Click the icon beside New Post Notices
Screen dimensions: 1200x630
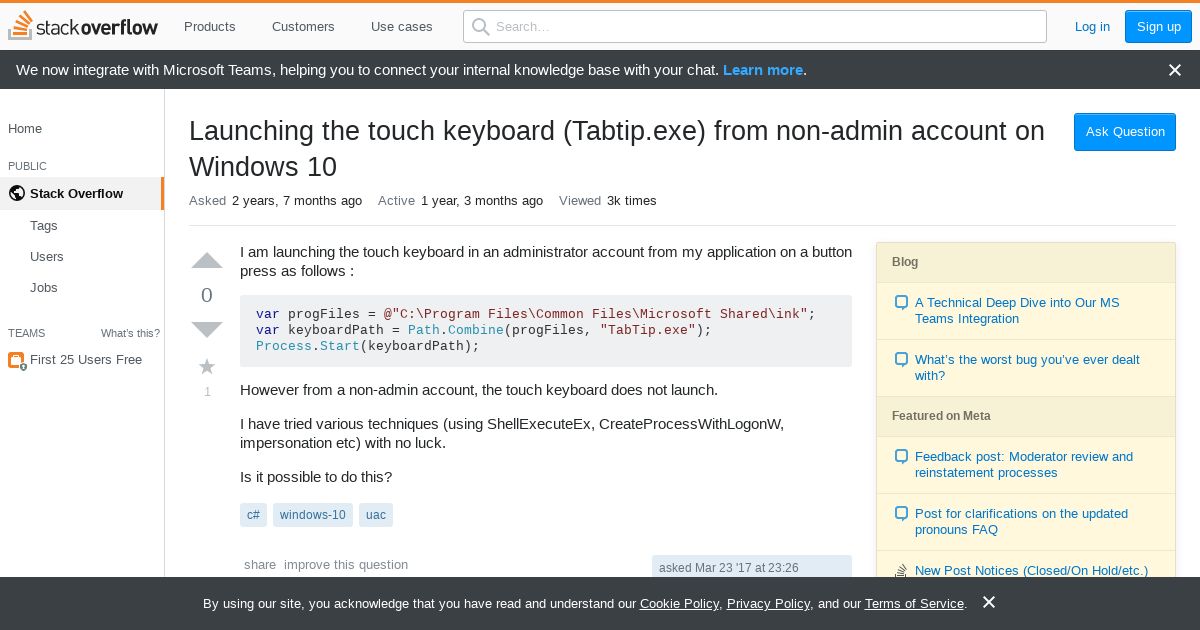pyautogui.click(x=901, y=571)
